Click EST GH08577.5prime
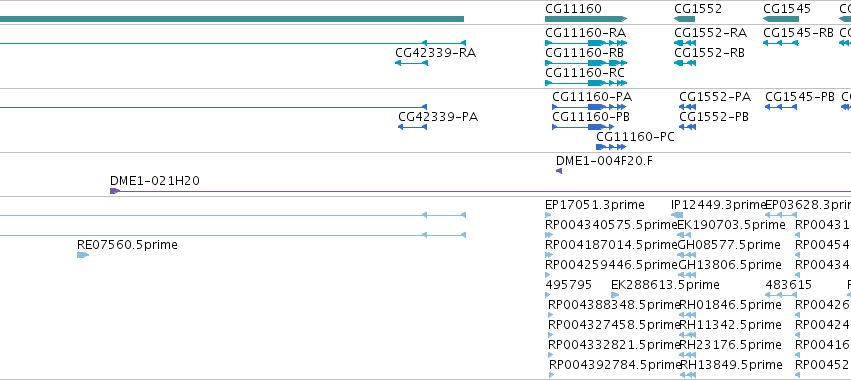This screenshot has width=851, height=380. 729,245
